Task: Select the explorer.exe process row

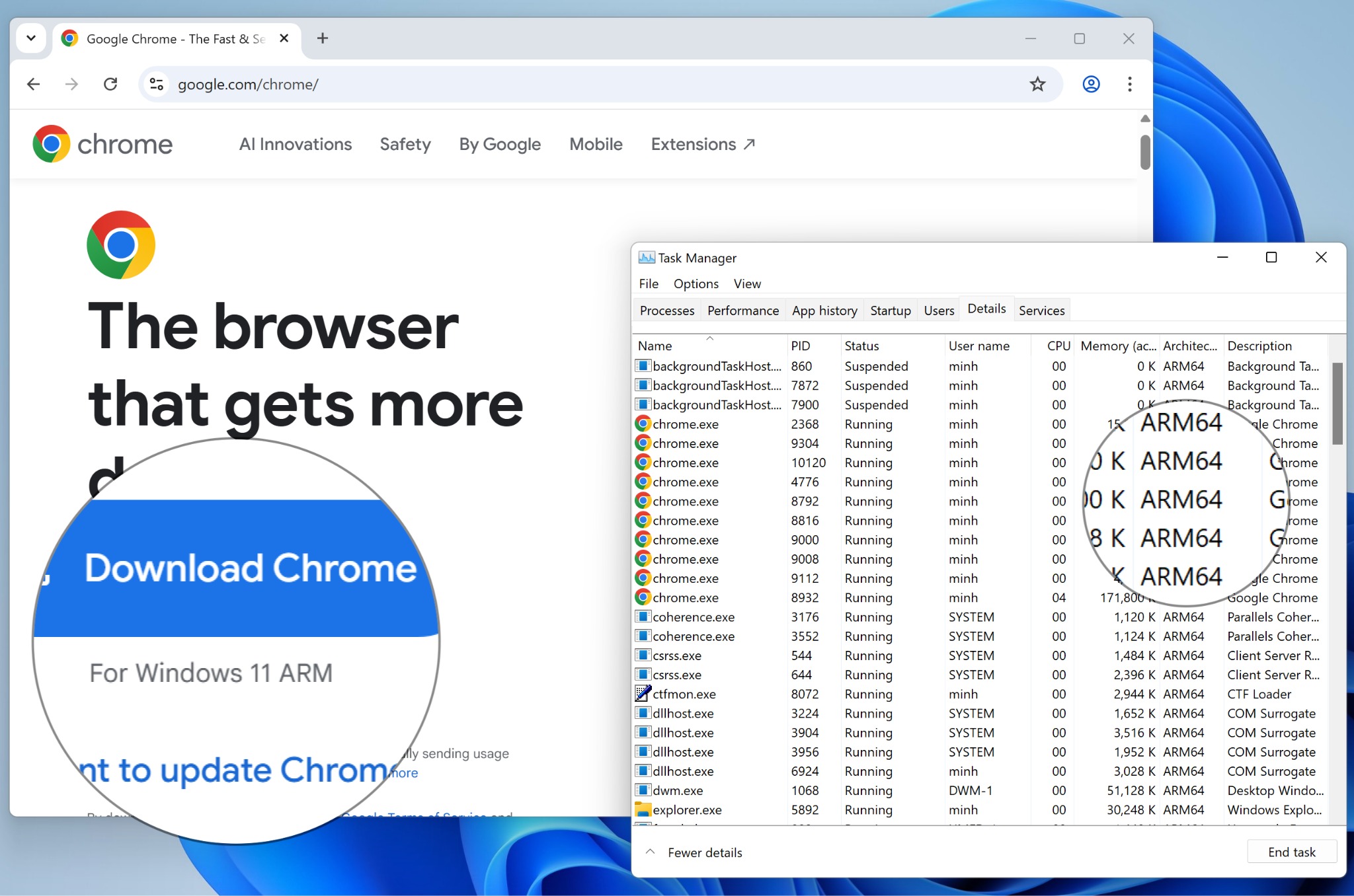Action: click(x=980, y=809)
